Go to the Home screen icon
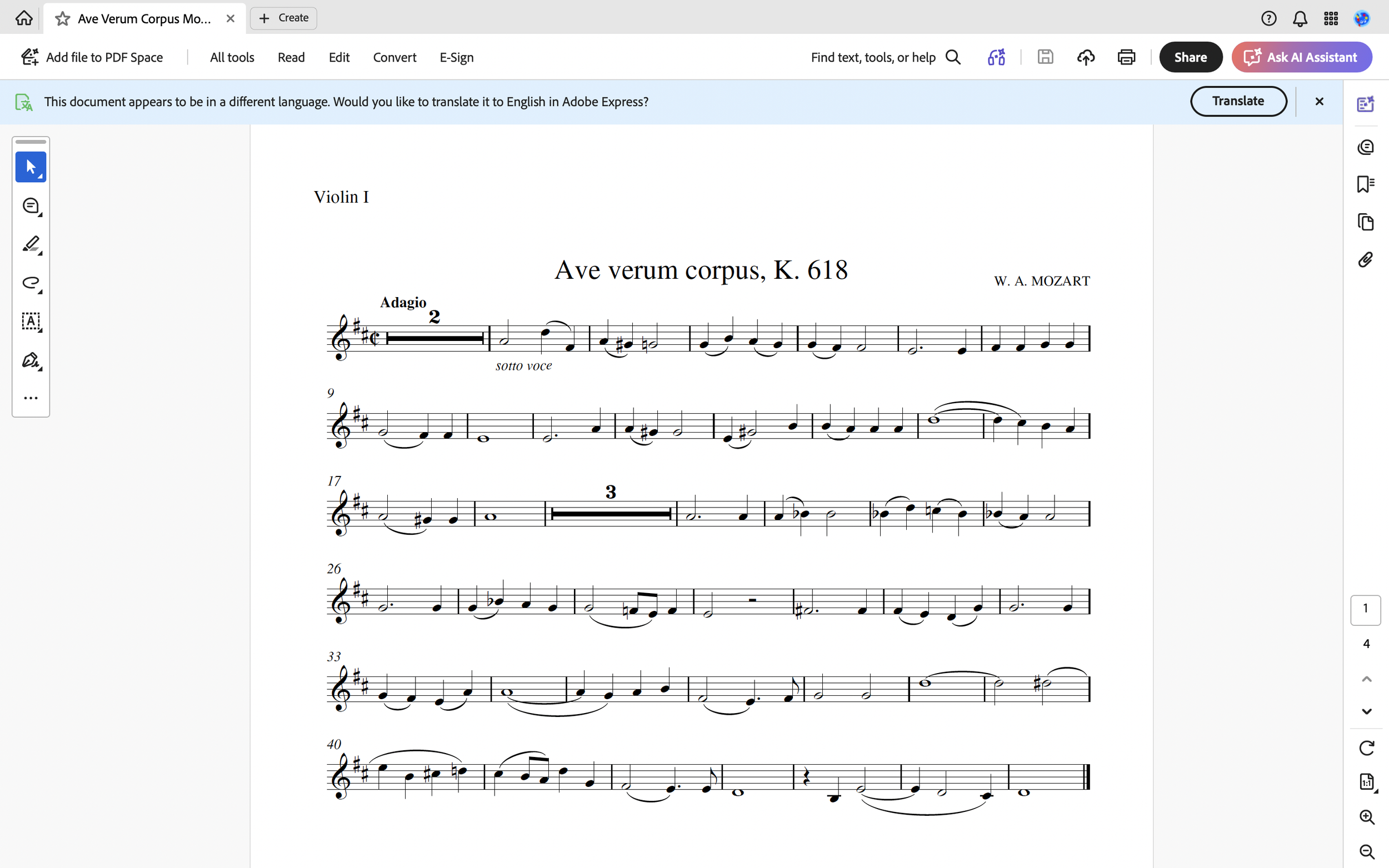 23,18
